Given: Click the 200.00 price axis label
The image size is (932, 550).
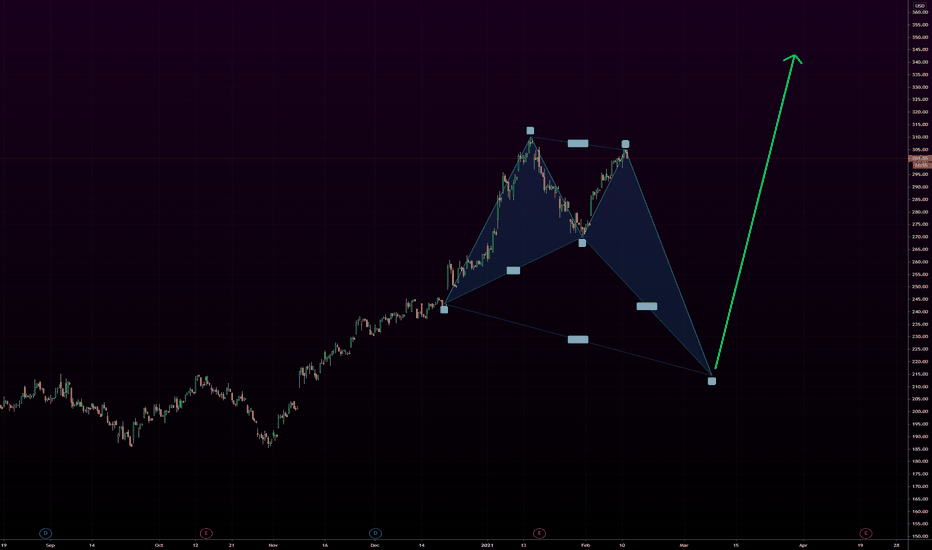Looking at the screenshot, I should [x=920, y=411].
